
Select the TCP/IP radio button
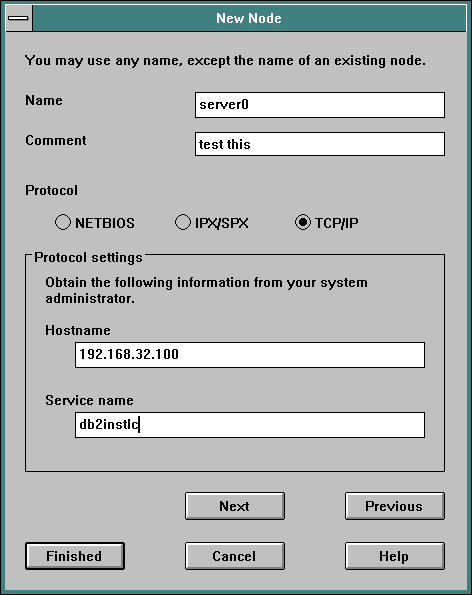point(302,222)
